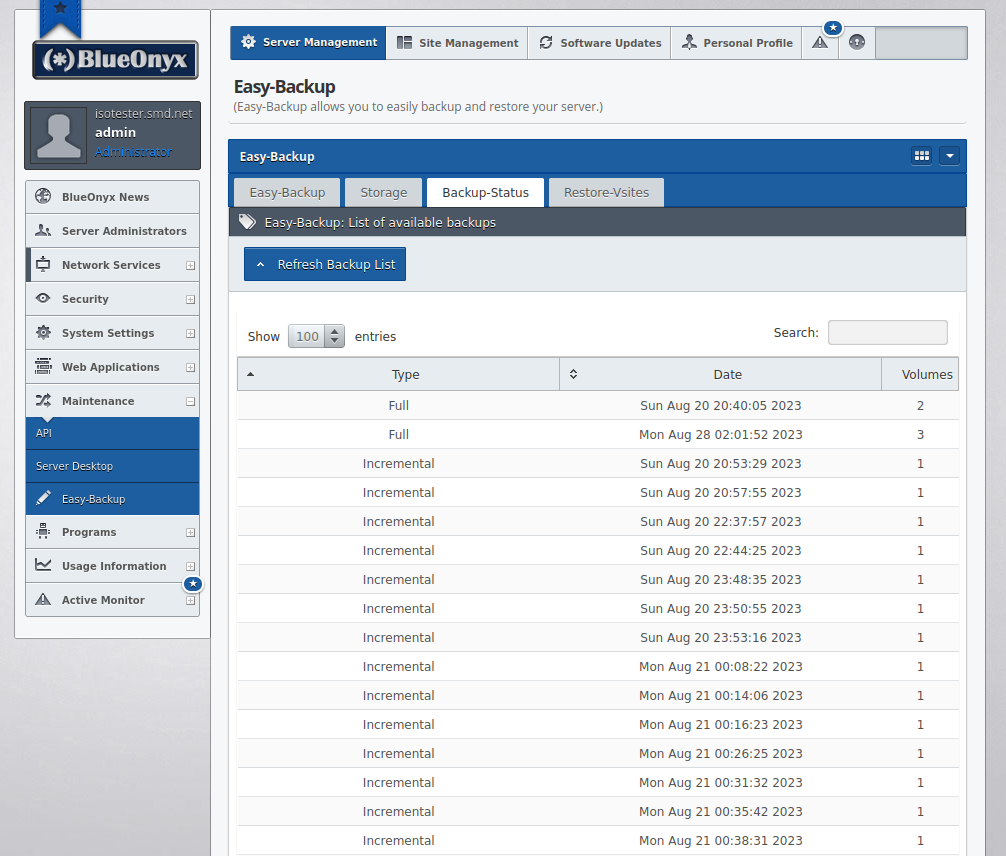The height and width of the screenshot is (856, 1006).
Task: Expand the Usage Information menu
Action: (x=191, y=567)
